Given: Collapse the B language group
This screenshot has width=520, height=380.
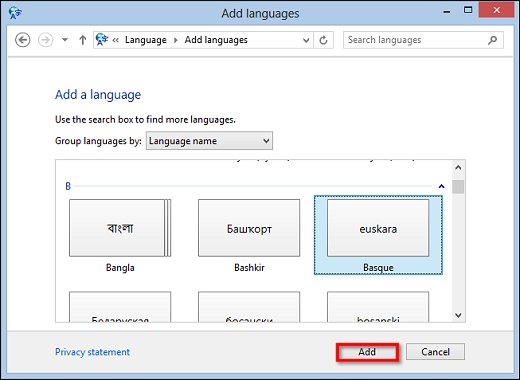Looking at the screenshot, I should point(441,186).
